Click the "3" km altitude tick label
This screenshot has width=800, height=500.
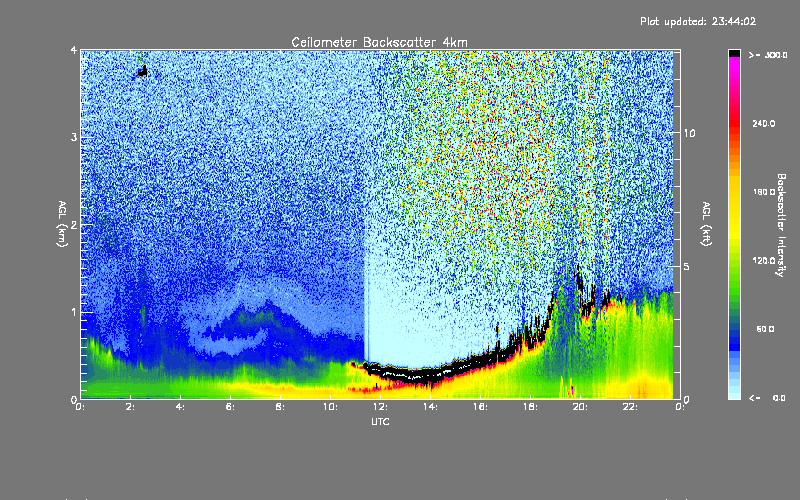74,137
